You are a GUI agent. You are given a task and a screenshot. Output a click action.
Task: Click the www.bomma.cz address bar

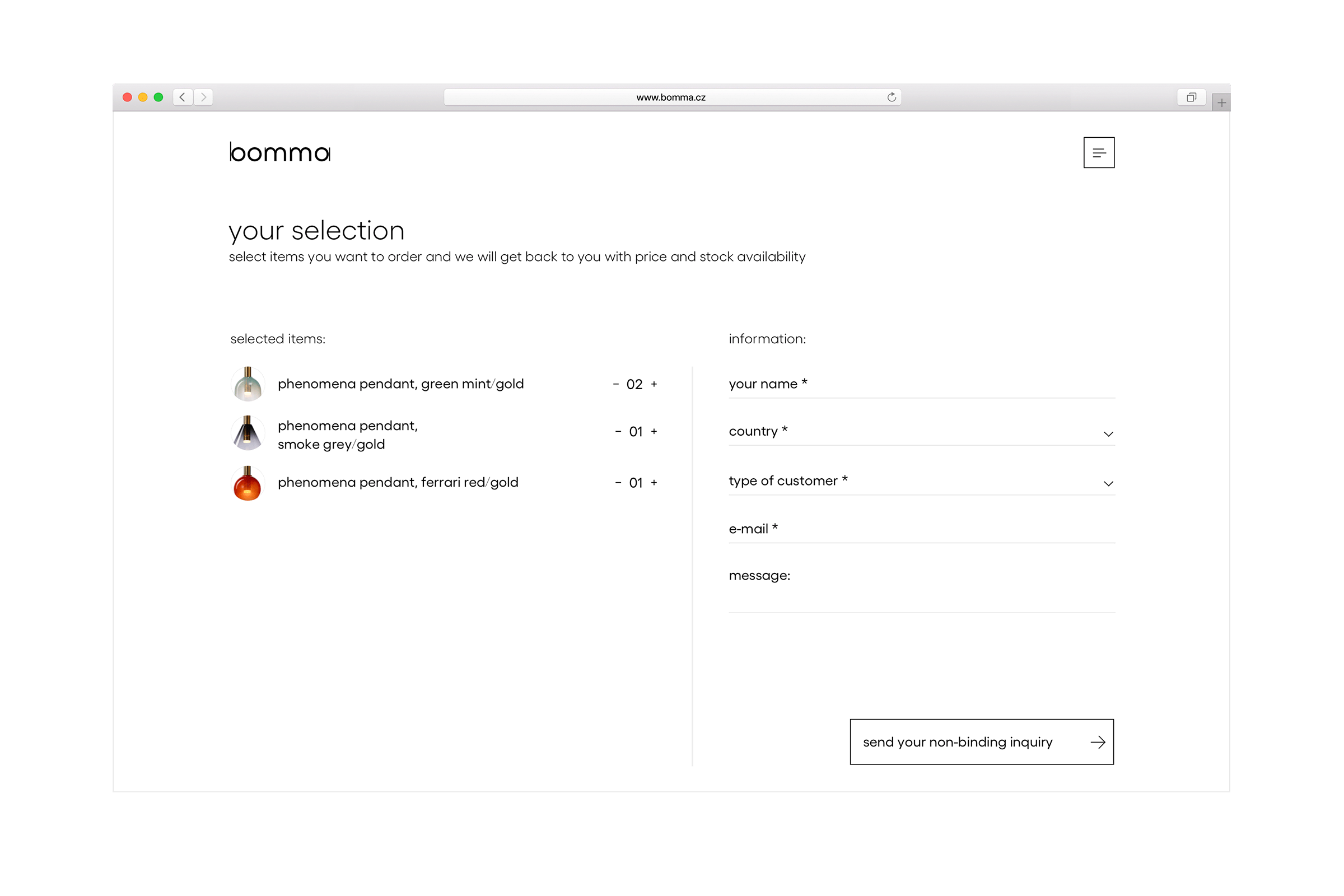[672, 97]
